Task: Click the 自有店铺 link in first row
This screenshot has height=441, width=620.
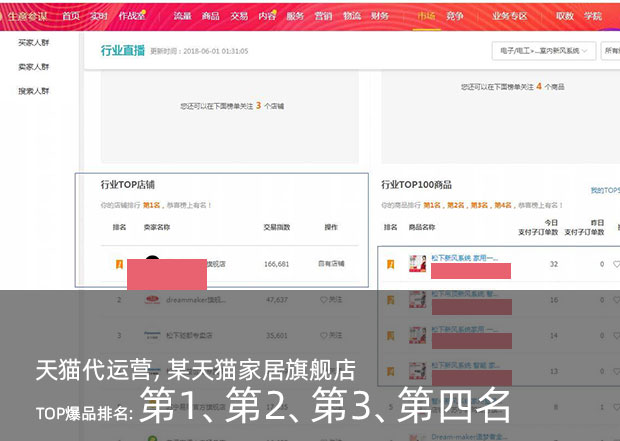Action: [x=330, y=264]
